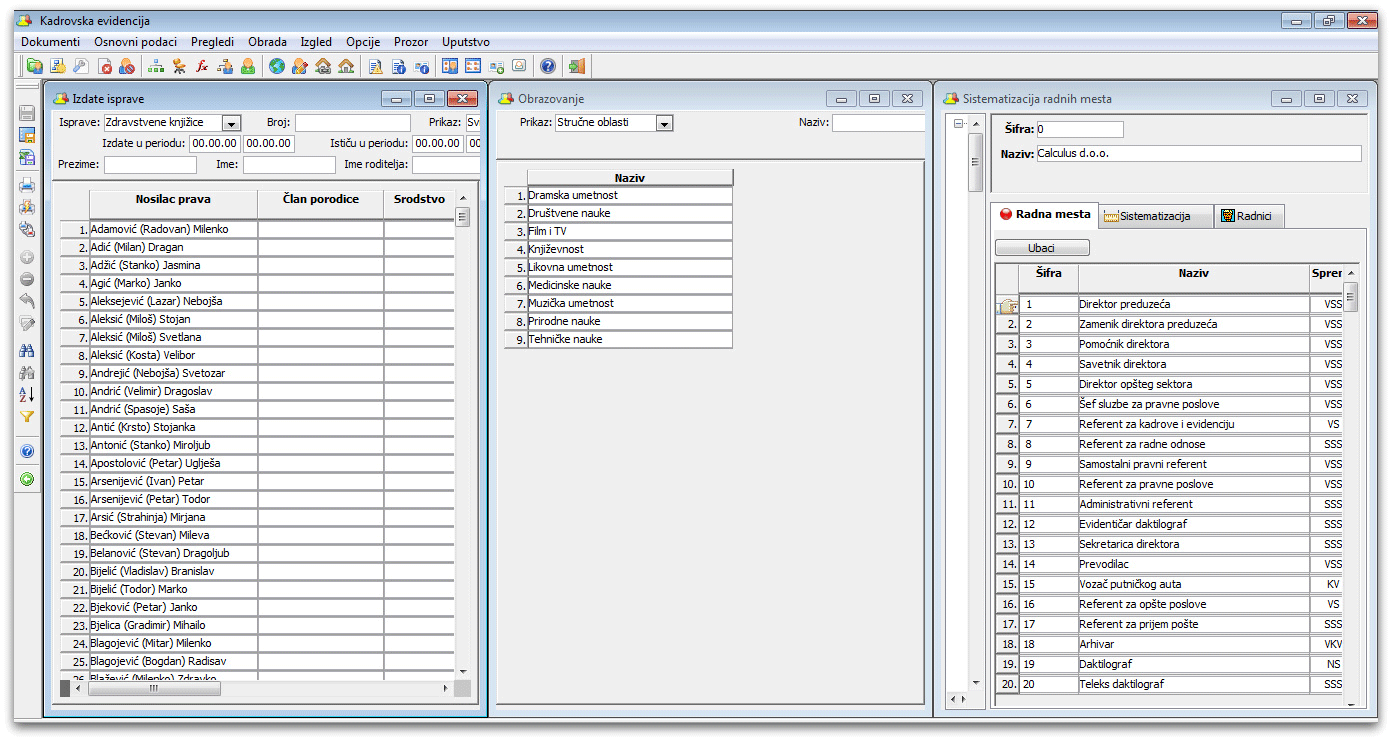Open the Osnovni podaci menu

135,42
